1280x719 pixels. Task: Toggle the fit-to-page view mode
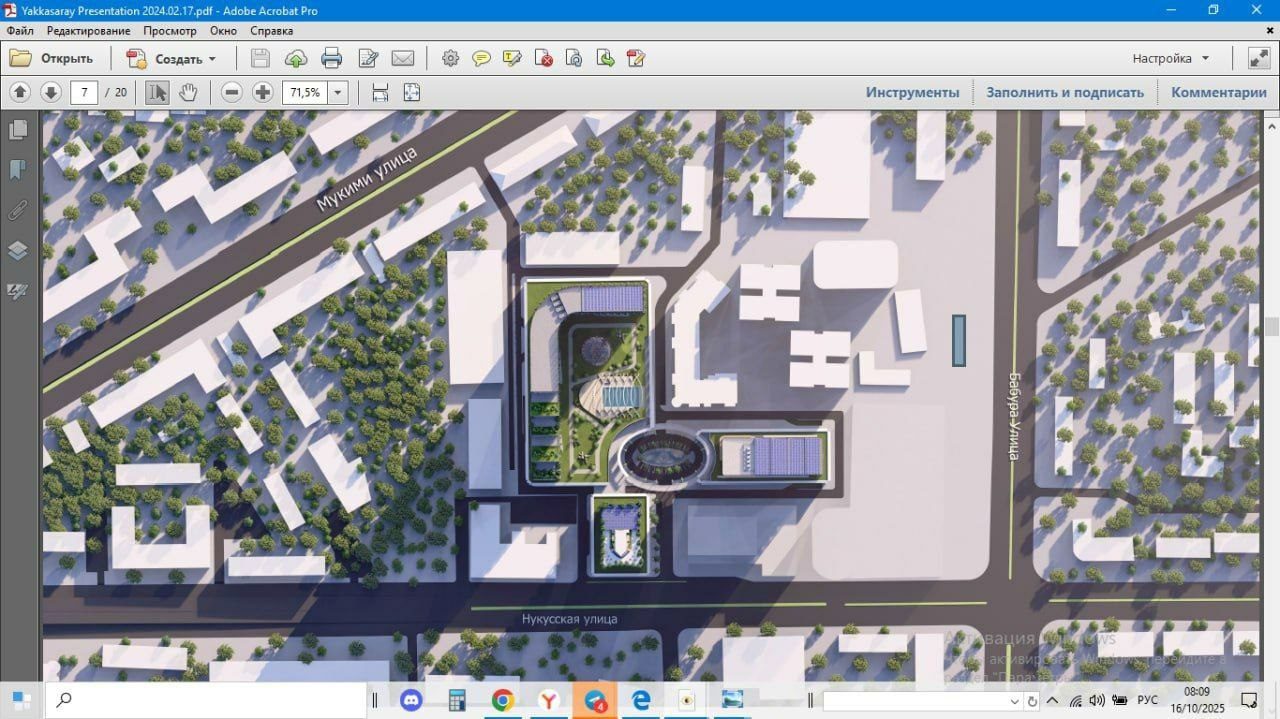(x=411, y=92)
